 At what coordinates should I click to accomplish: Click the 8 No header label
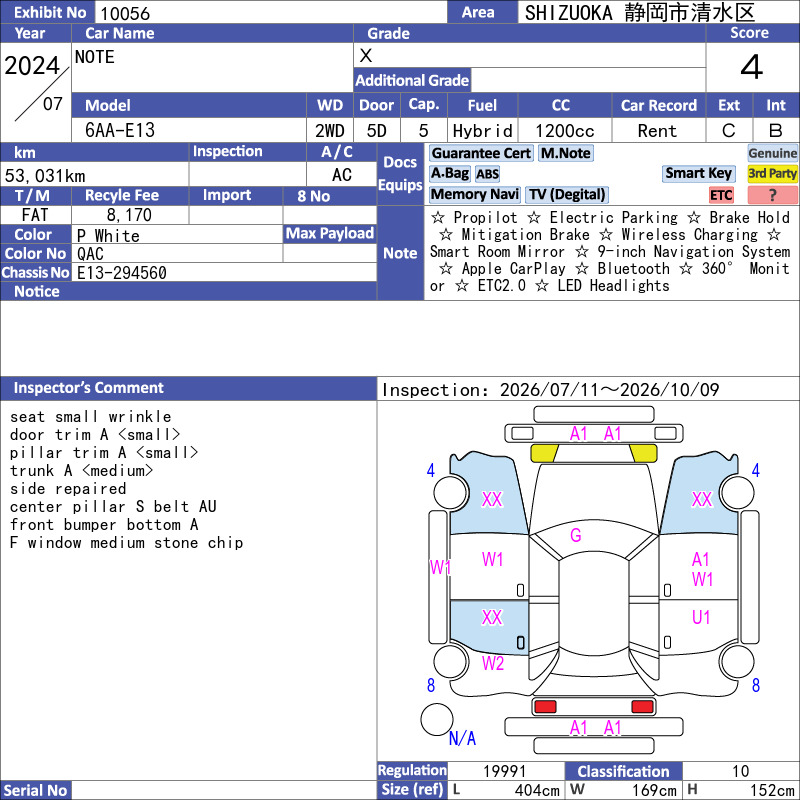[313, 196]
